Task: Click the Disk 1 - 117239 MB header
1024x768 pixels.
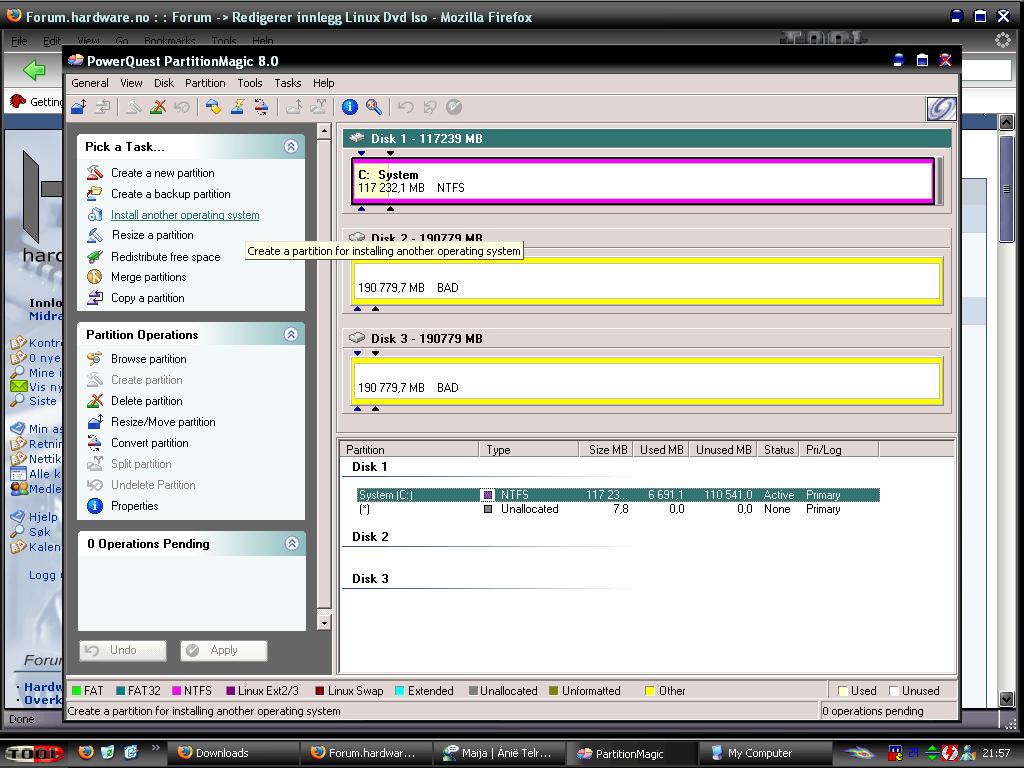Action: [x=647, y=138]
